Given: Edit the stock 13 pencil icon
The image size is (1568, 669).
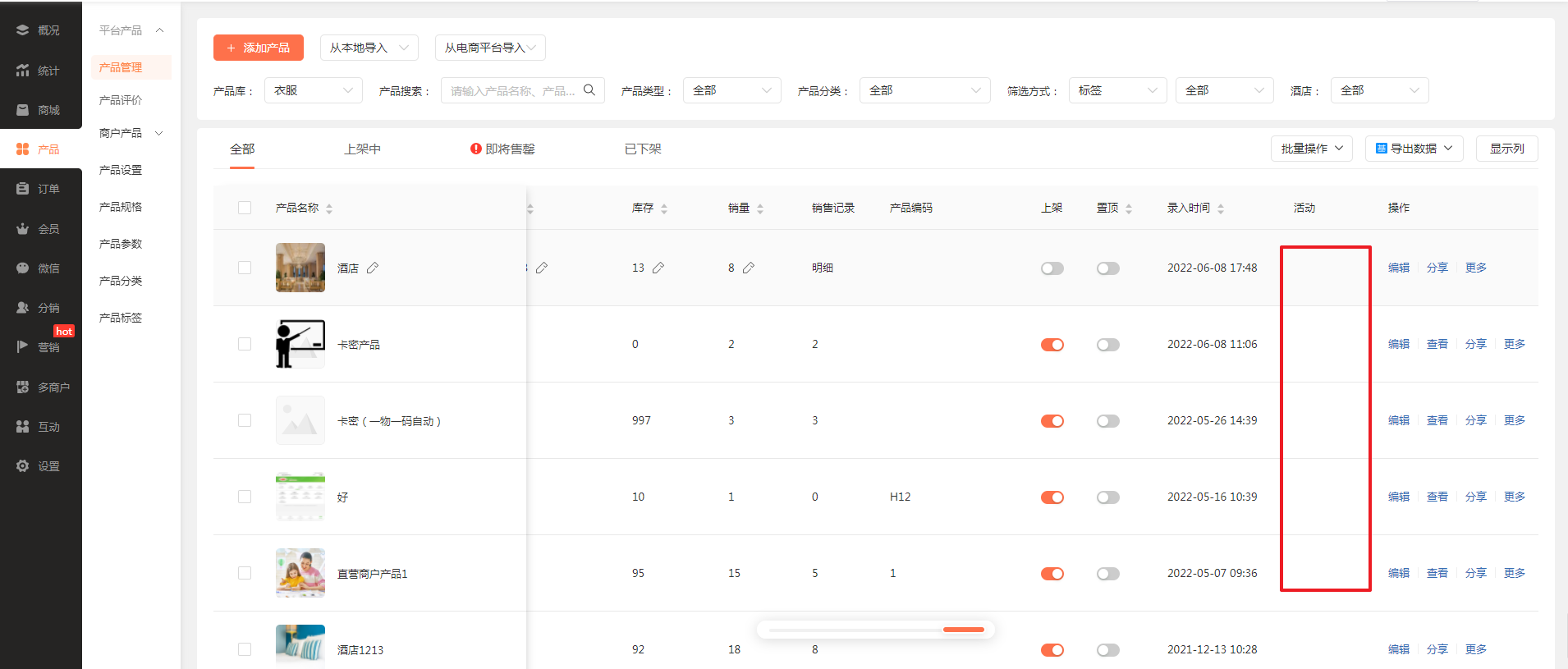Looking at the screenshot, I should [x=658, y=268].
